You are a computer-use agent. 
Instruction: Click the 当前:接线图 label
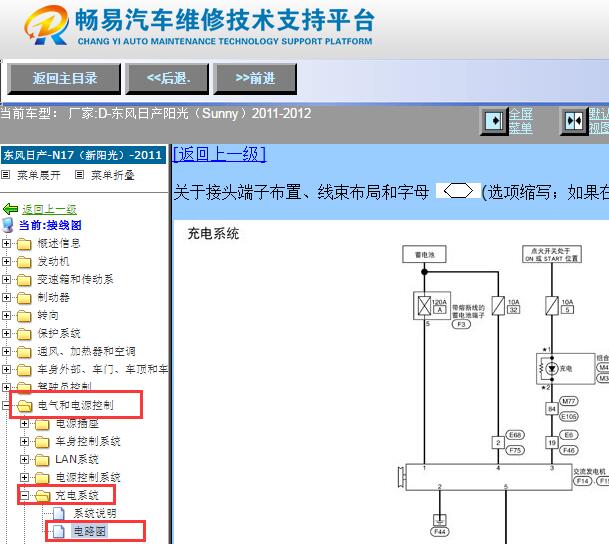[x=50, y=225]
